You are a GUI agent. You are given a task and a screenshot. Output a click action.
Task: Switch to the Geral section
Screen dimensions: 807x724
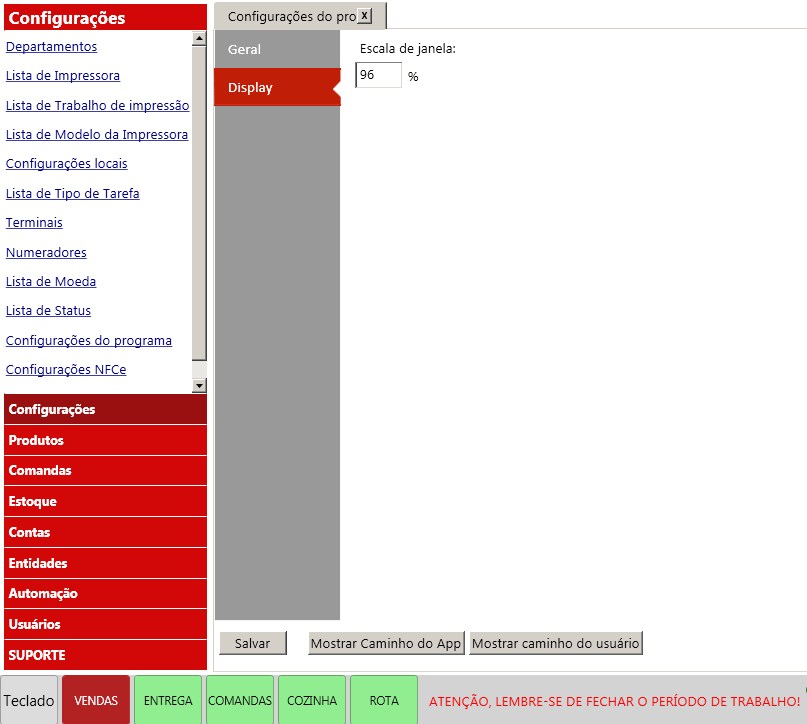pyautogui.click(x=277, y=49)
